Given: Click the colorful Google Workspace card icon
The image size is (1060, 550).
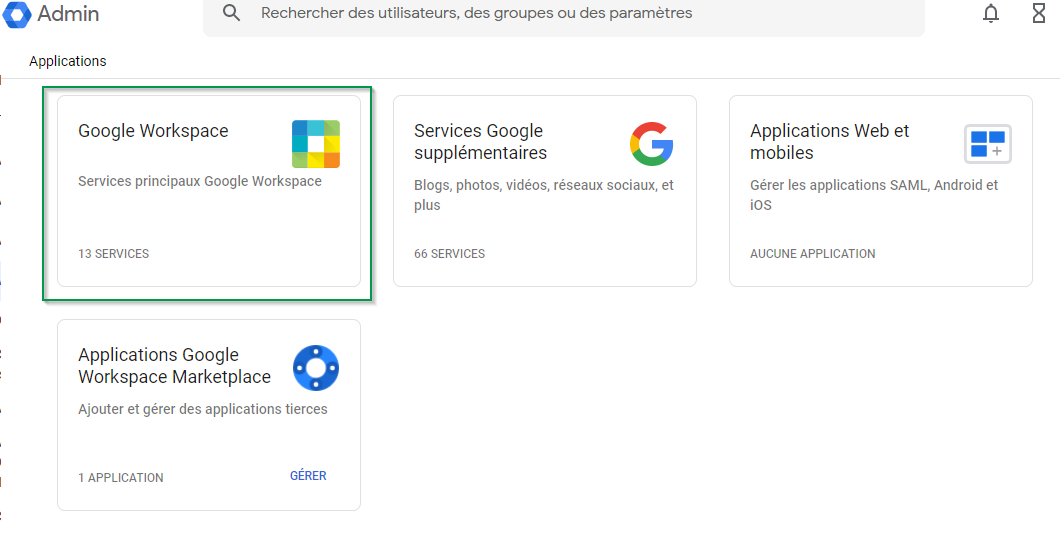Looking at the screenshot, I should 316,144.
